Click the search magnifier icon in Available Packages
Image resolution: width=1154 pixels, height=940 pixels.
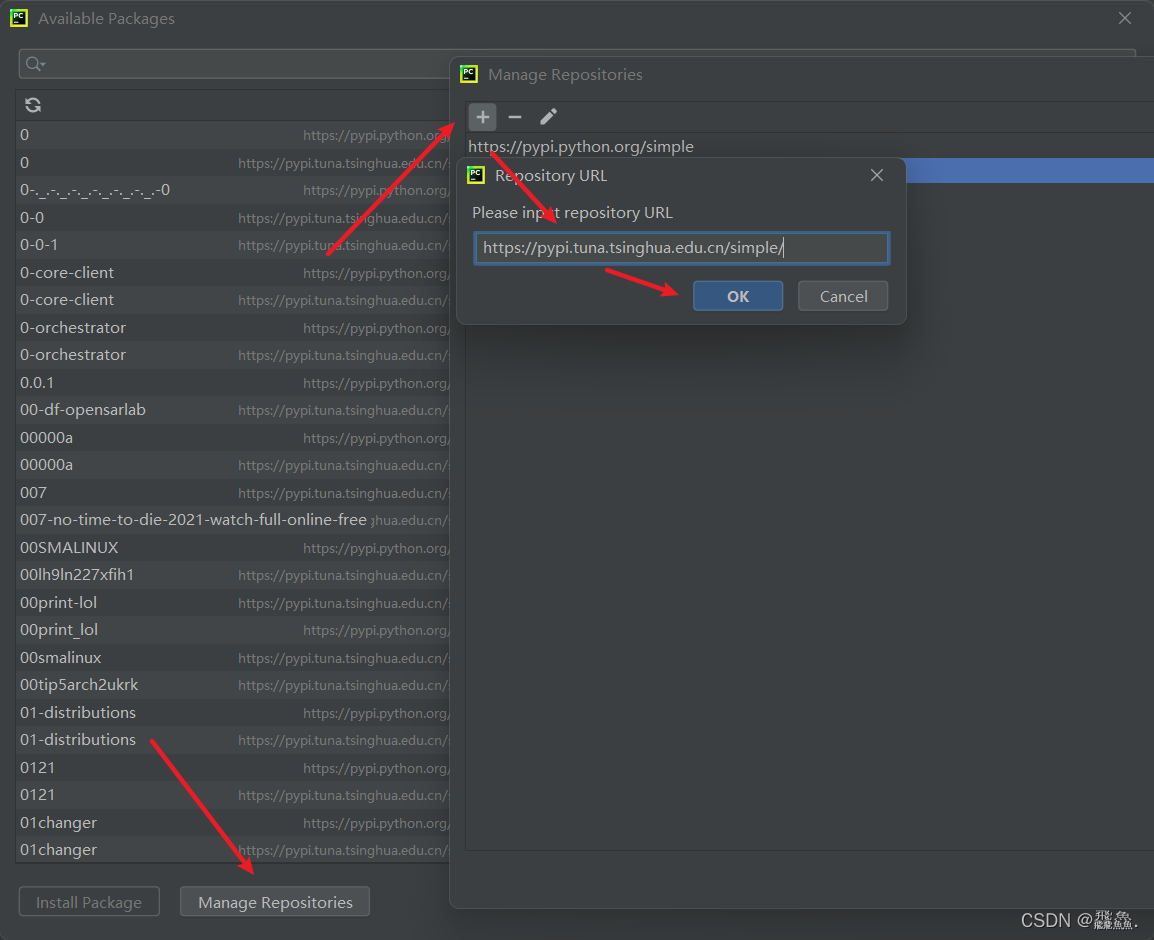[x=35, y=64]
